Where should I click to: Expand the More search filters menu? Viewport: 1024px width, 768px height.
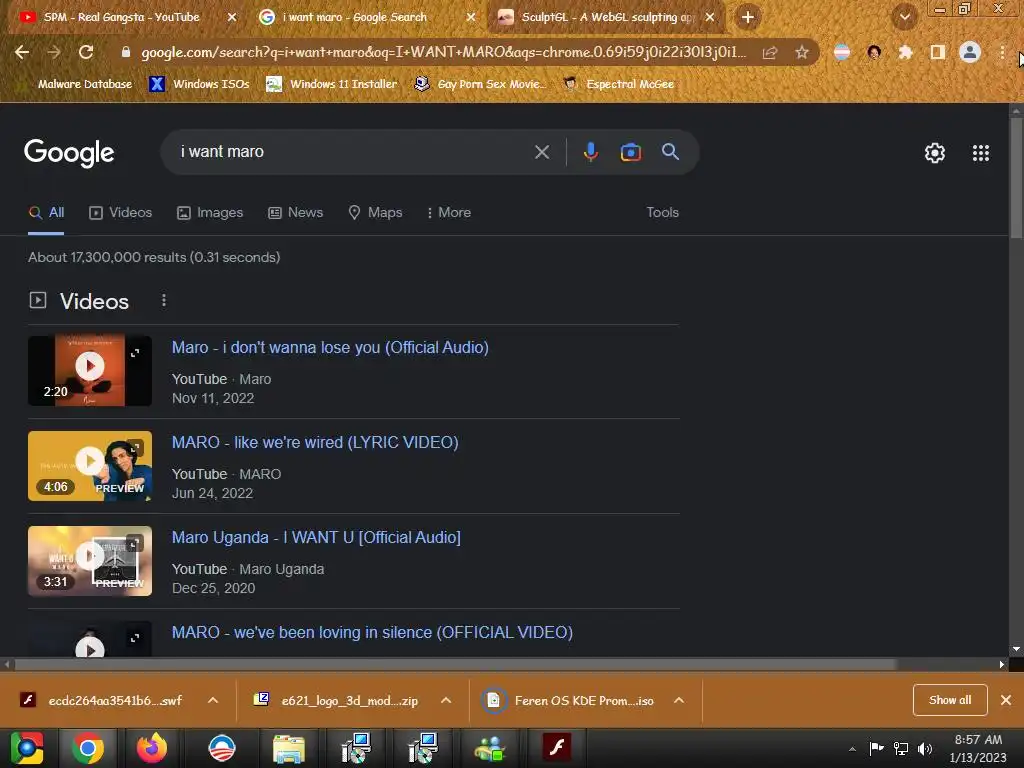point(449,212)
